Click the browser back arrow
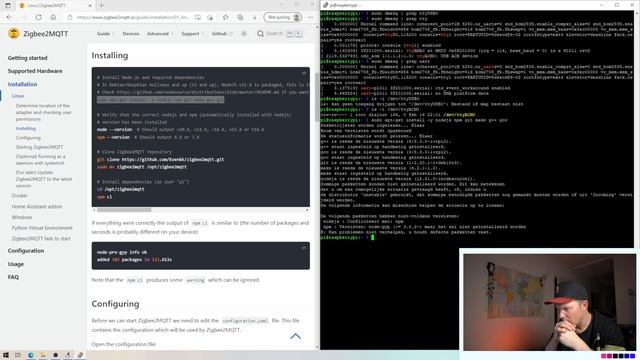The height and width of the screenshot is (360, 640). (9, 18)
